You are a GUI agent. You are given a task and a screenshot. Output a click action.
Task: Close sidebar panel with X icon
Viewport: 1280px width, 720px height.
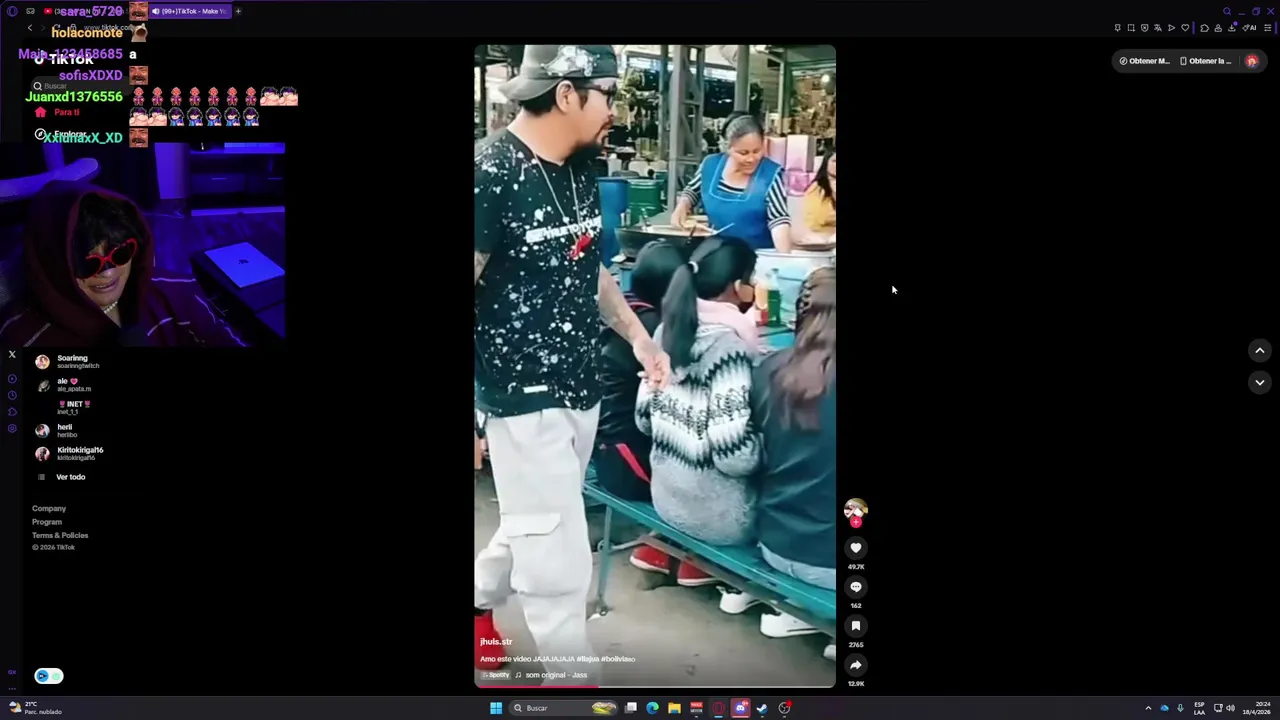[x=12, y=354]
